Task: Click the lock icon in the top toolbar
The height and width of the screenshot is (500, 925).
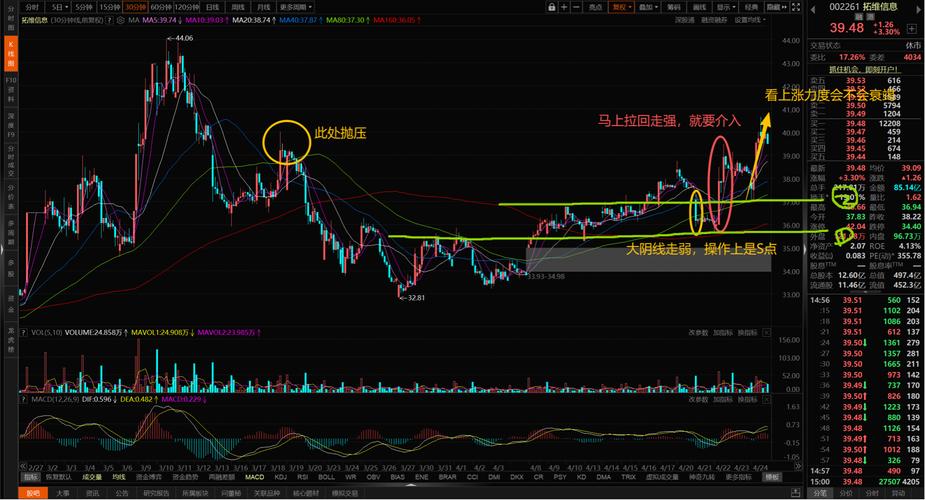Action: point(552,7)
